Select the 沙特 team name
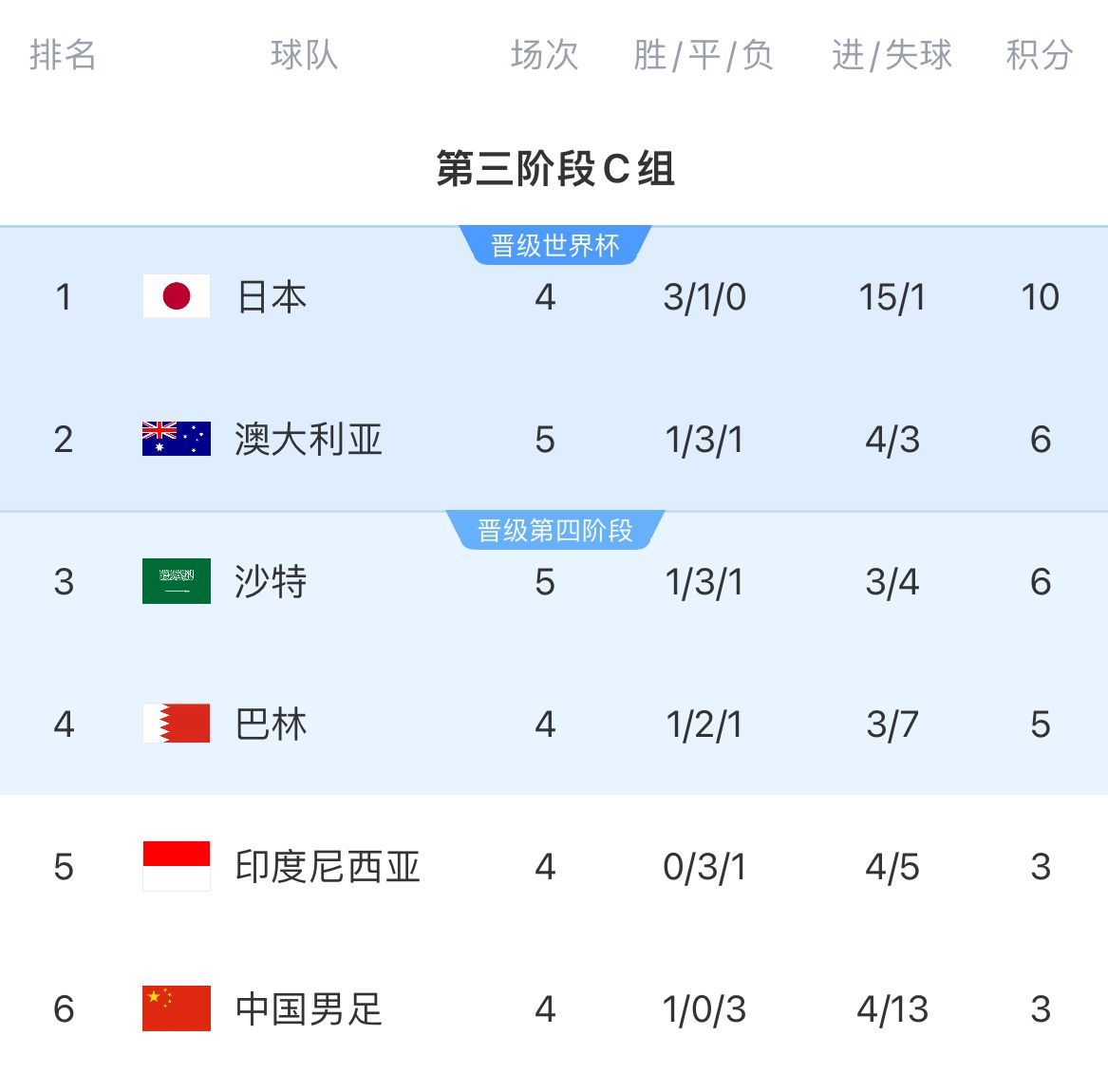Image resolution: width=1108 pixels, height=1092 pixels. 272,582
